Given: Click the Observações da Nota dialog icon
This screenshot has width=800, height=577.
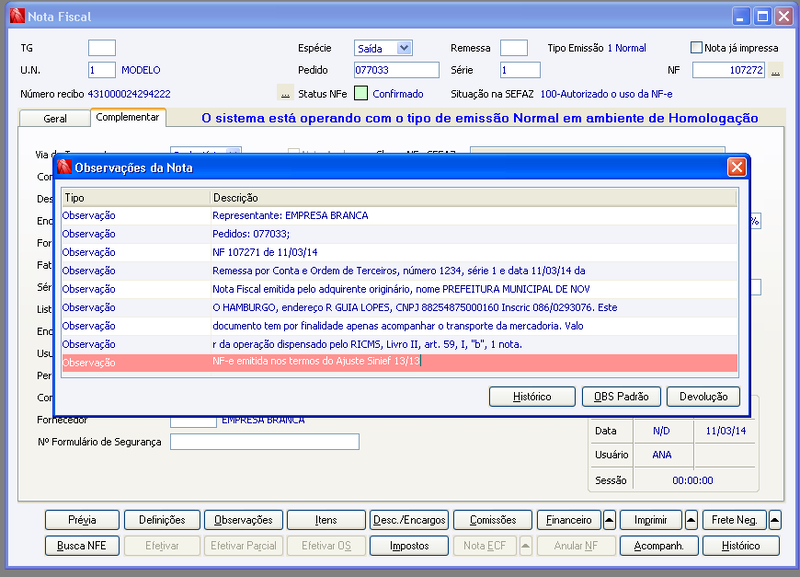Looking at the screenshot, I should pos(64,167).
